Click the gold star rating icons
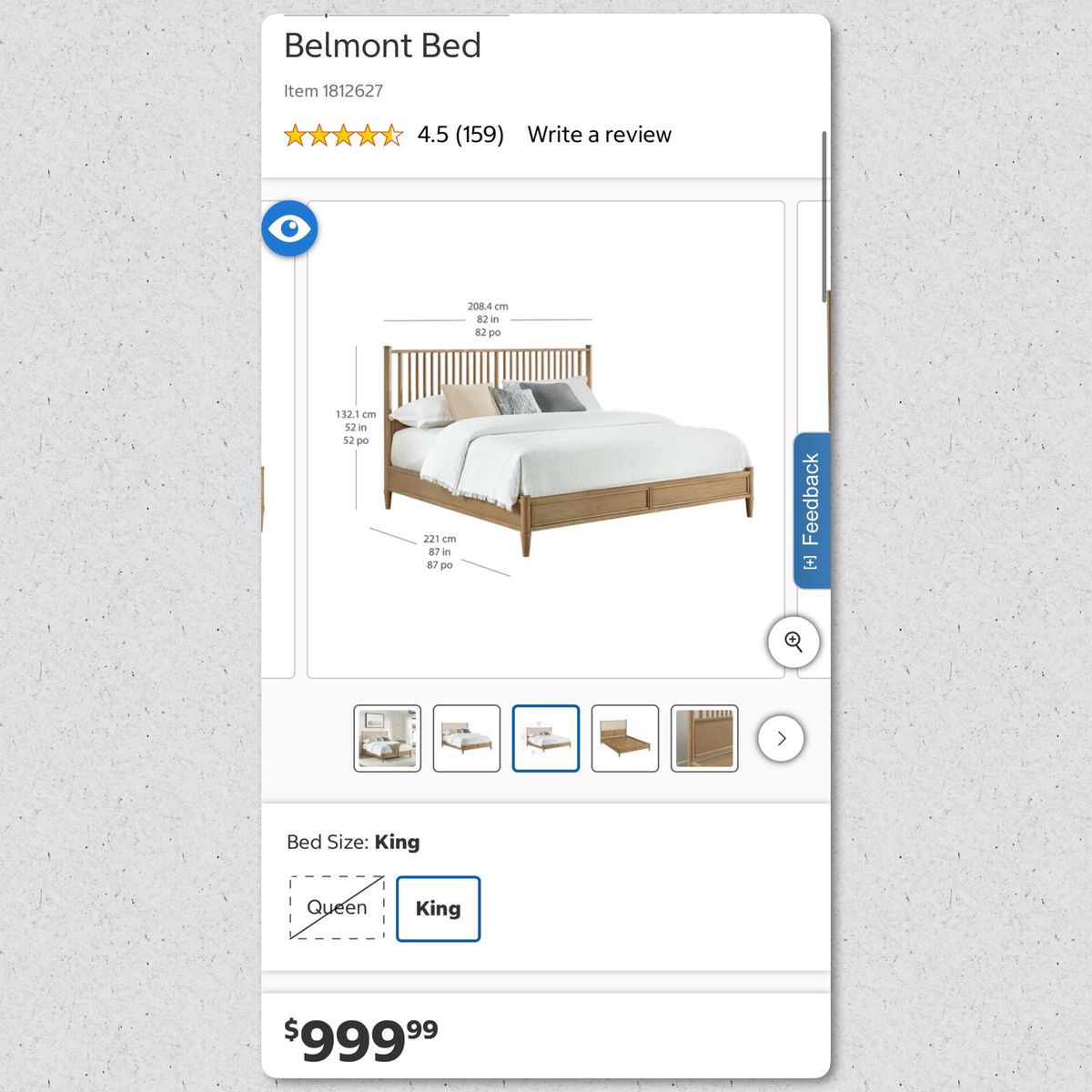1092x1092 pixels. pos(342,136)
